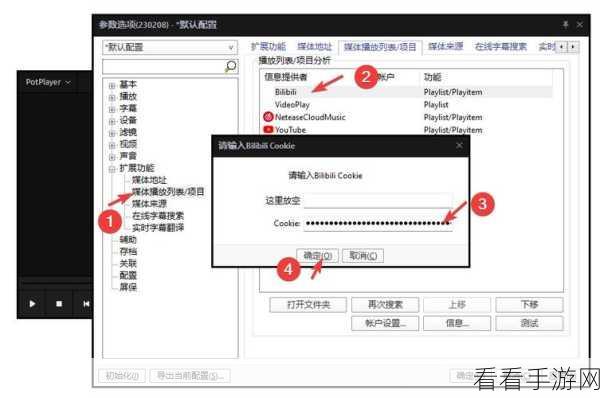Screen dimensions: 600x398
Task: Click the 信息 button
Action: tap(457, 323)
